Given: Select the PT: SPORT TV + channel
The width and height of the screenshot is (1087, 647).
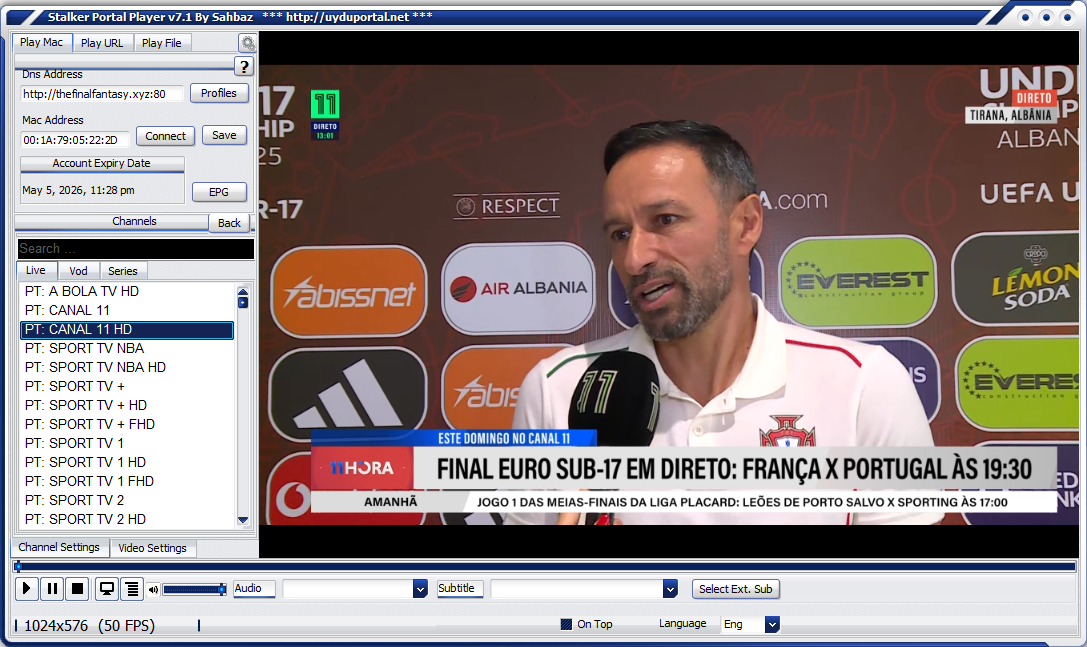Looking at the screenshot, I should 127,386.
